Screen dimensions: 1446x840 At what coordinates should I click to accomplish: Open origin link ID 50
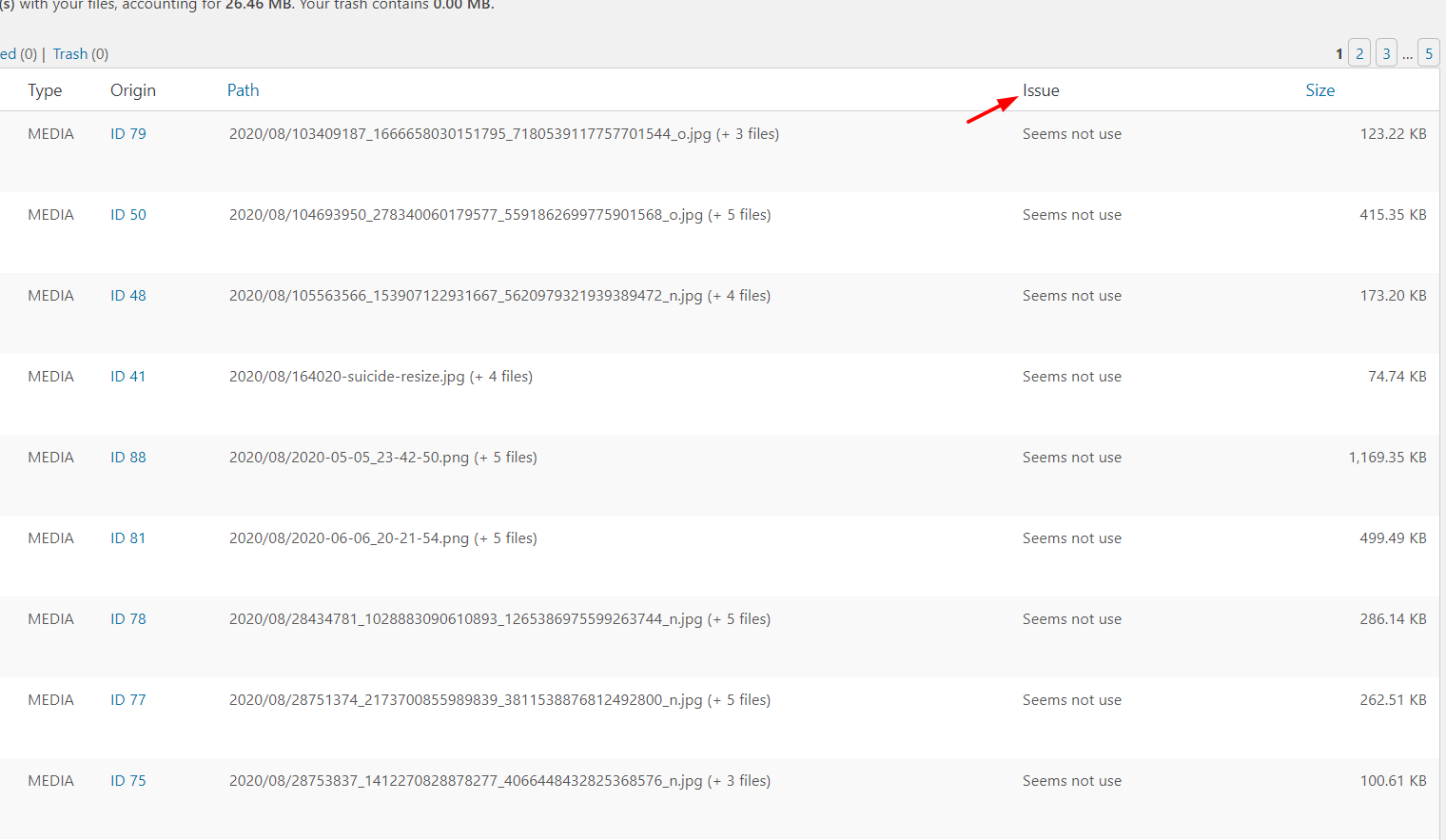coord(128,215)
